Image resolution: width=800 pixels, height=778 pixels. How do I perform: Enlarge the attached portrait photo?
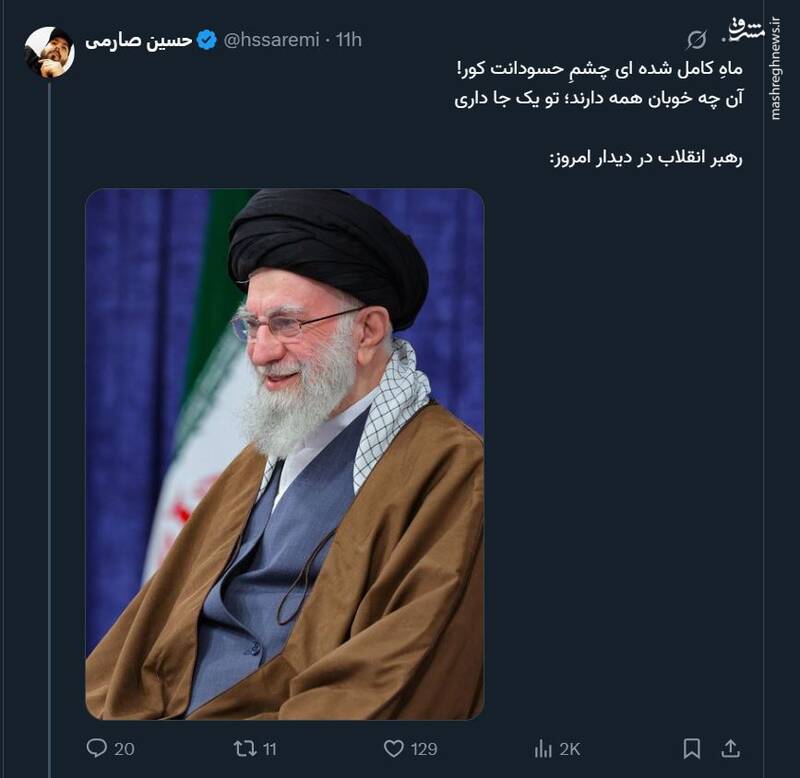(x=285, y=454)
